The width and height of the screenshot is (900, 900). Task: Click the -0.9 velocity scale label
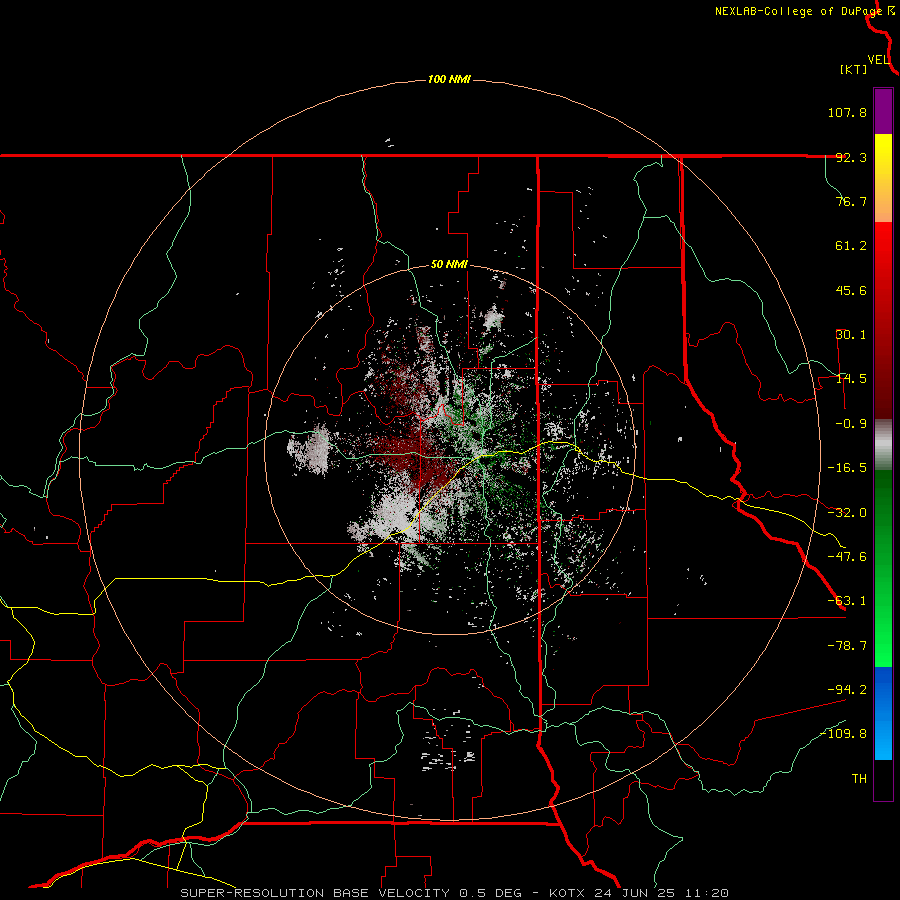click(851, 424)
